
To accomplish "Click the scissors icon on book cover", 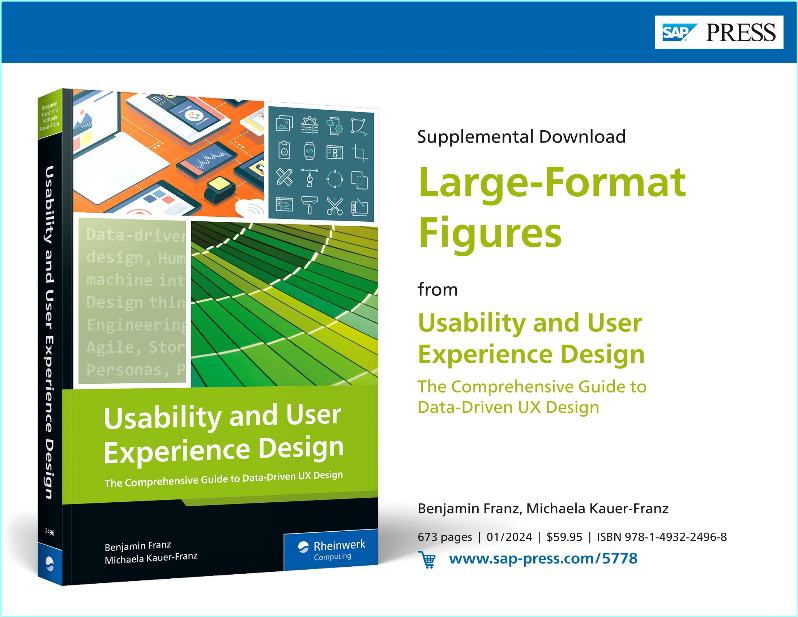I will [x=335, y=206].
